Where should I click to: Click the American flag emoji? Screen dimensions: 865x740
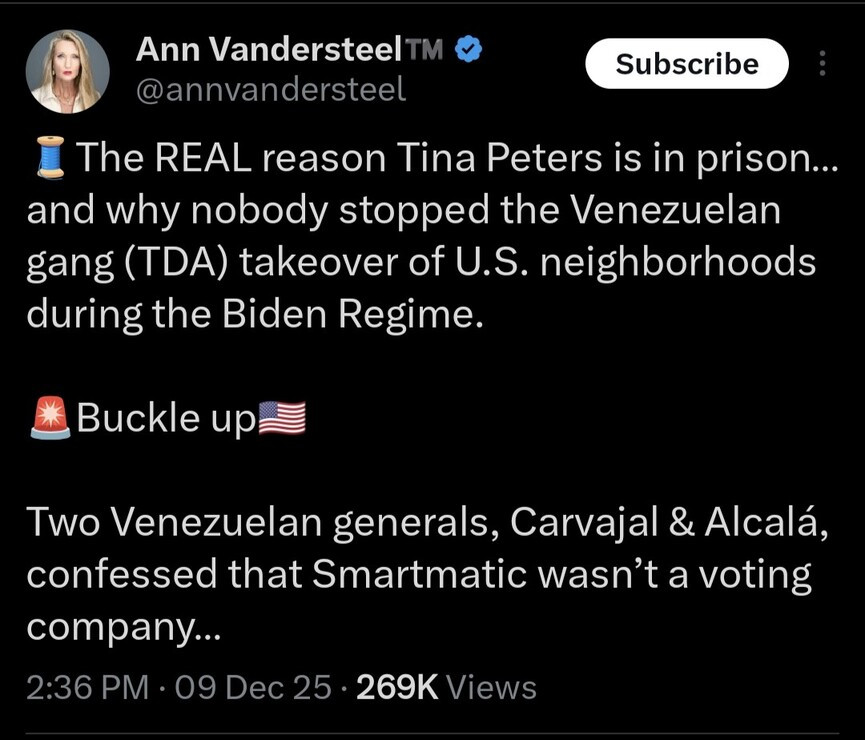click(x=282, y=417)
